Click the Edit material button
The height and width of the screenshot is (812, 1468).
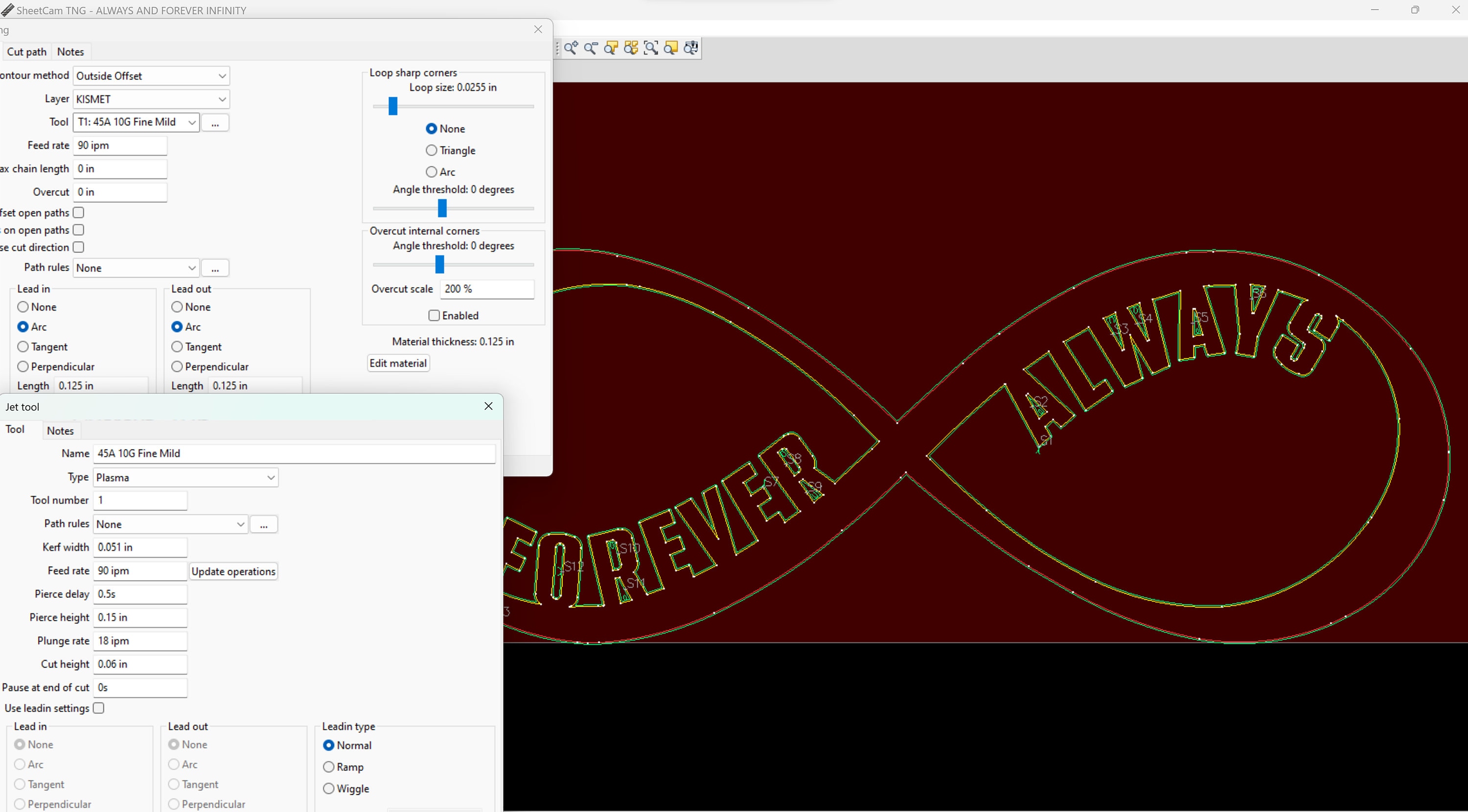pyautogui.click(x=398, y=363)
